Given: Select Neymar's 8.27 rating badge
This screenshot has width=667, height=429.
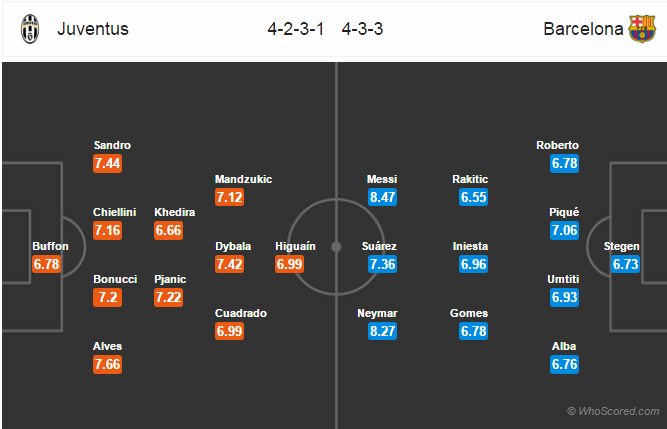Looking at the screenshot, I should click(382, 331).
